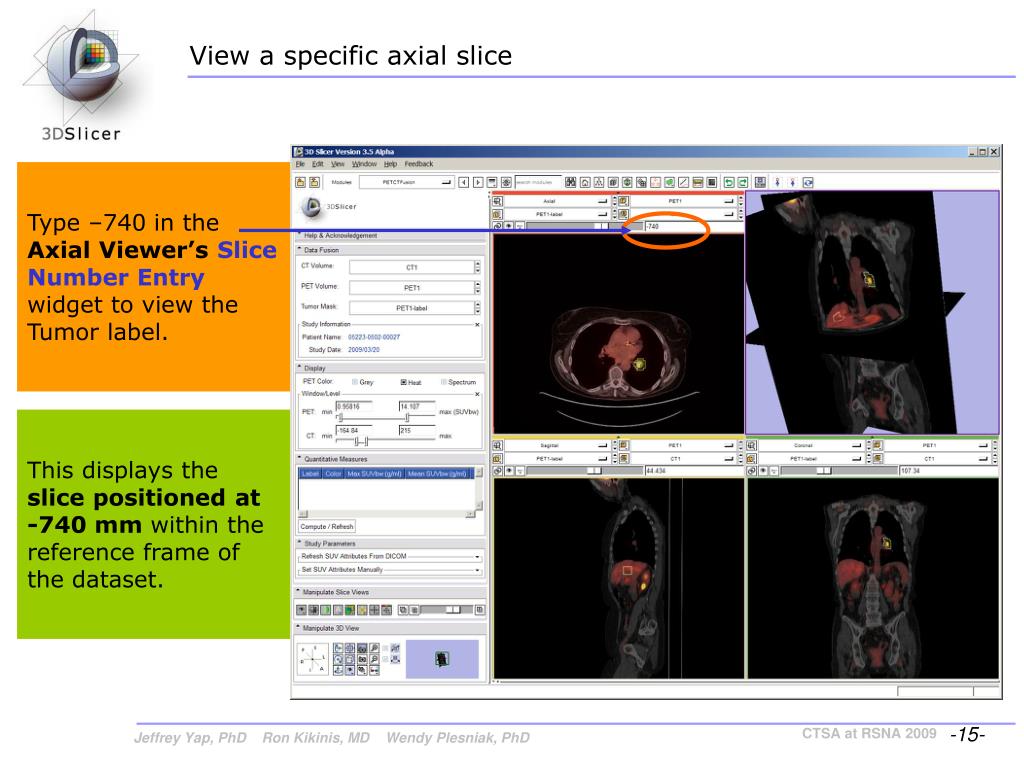This screenshot has width=1024, height=768.
Task: Click the icon right of Manipulate Slice Views slider
Action: tap(480, 610)
